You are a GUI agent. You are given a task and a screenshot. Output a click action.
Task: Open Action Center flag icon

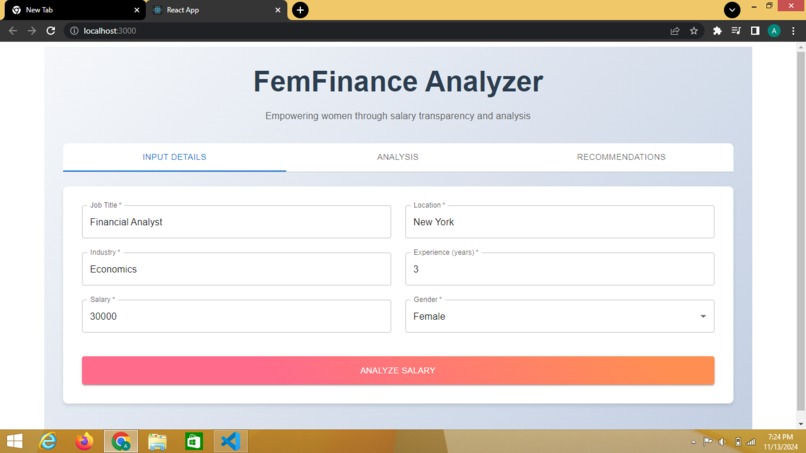point(708,442)
